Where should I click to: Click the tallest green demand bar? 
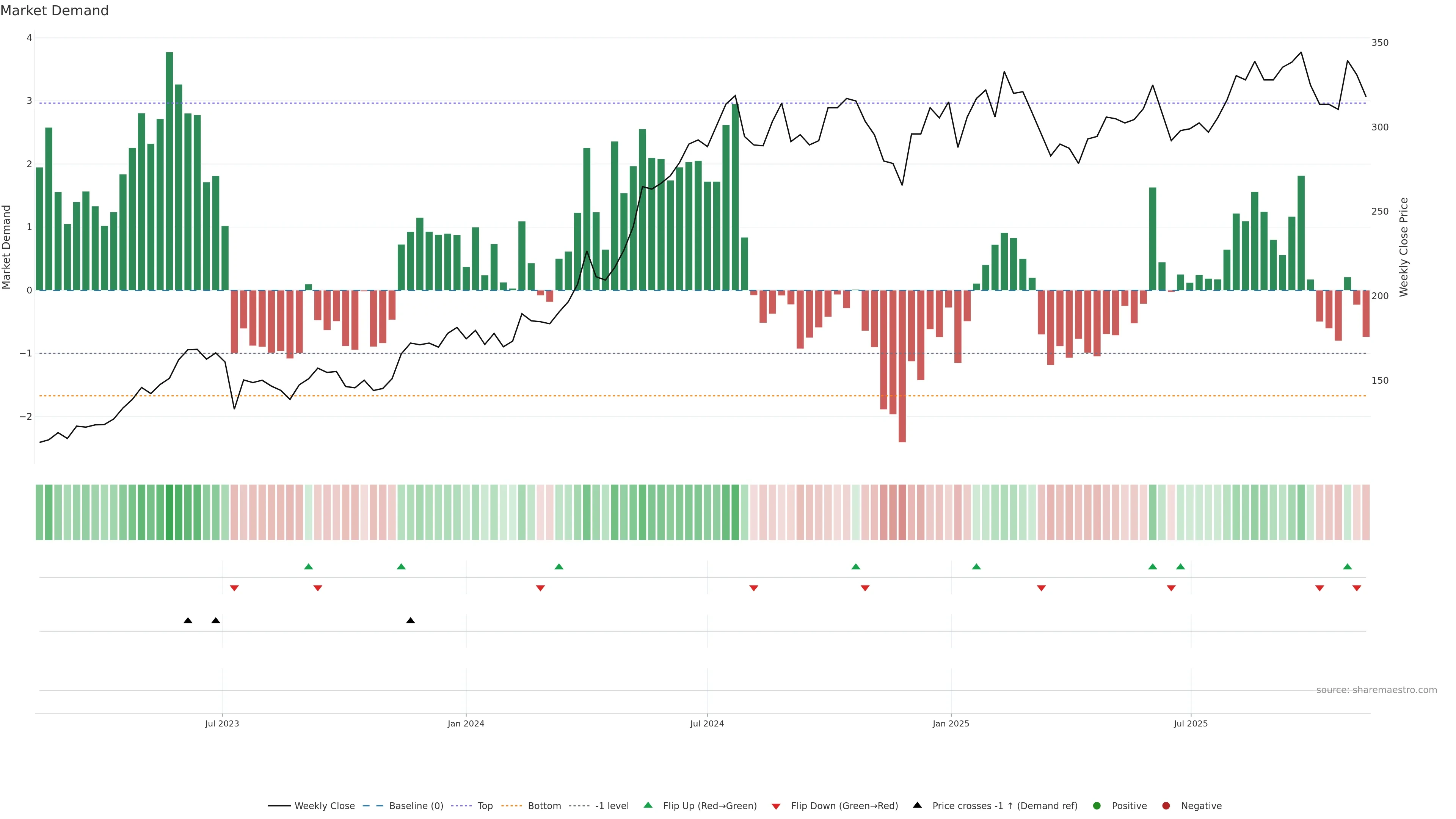169,169
